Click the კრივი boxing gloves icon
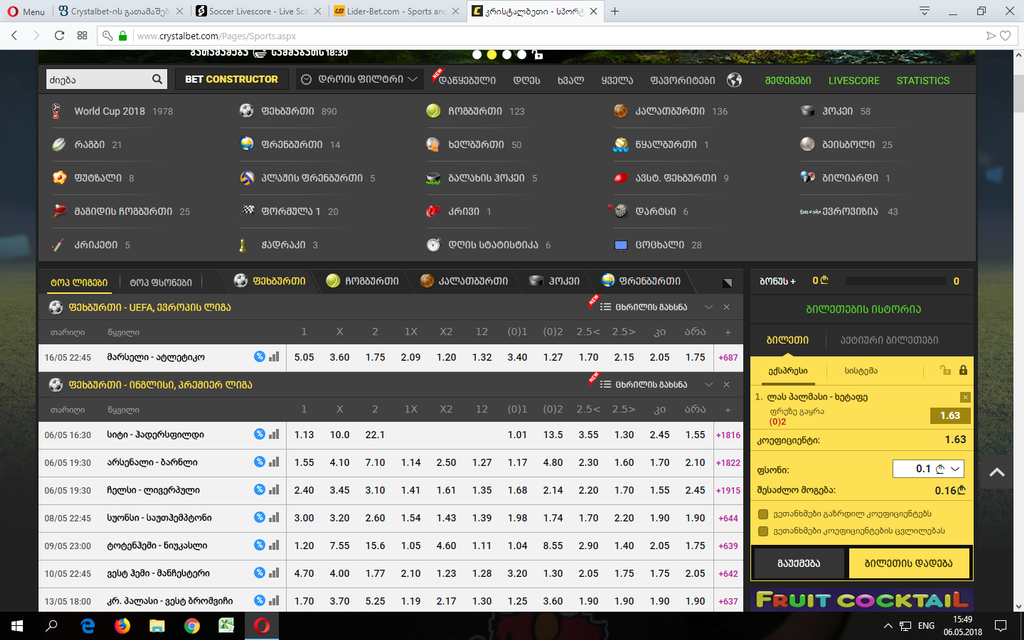Viewport: 1024px width, 640px height. [433, 211]
